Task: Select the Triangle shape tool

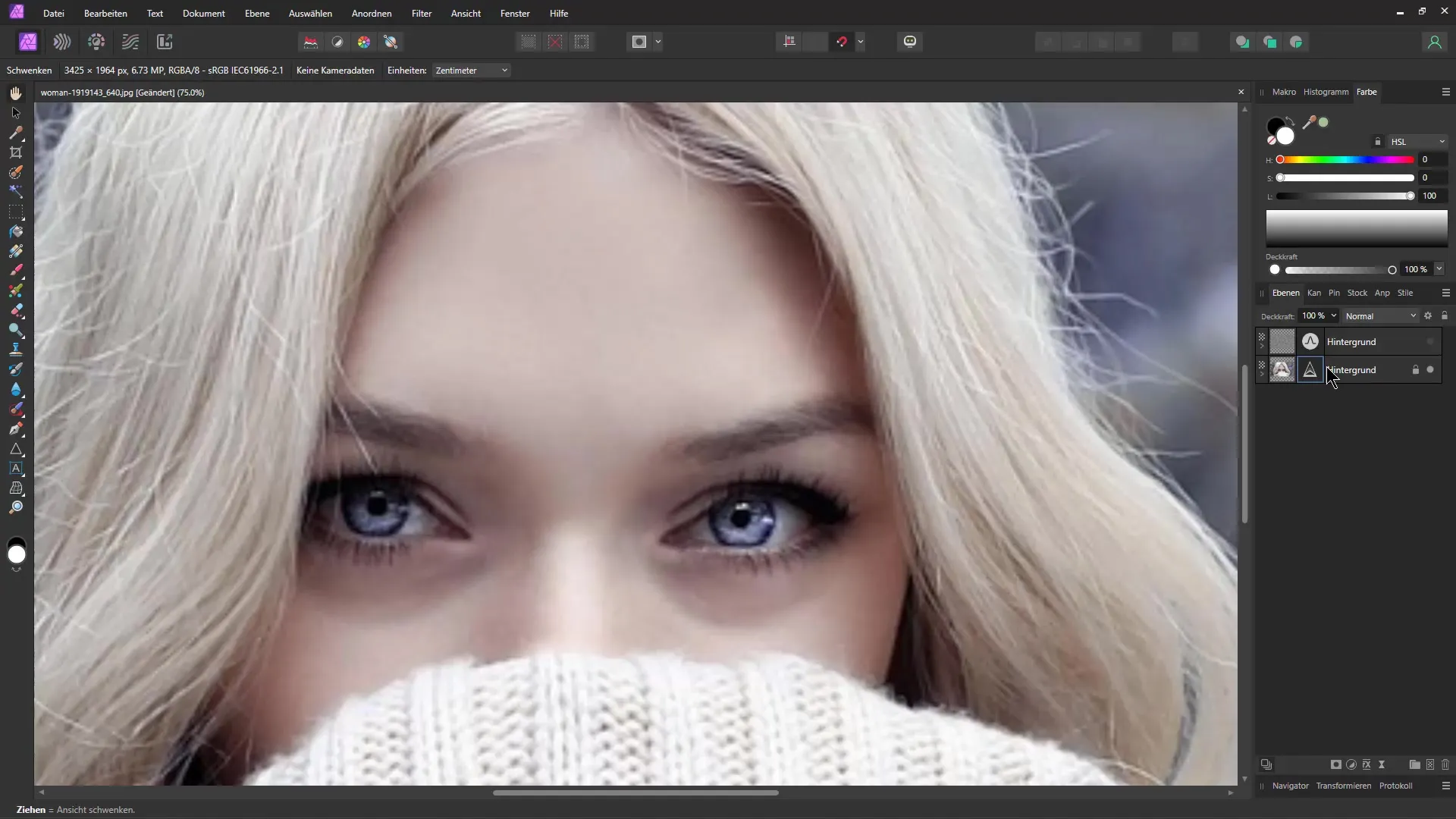Action: pos(16,449)
